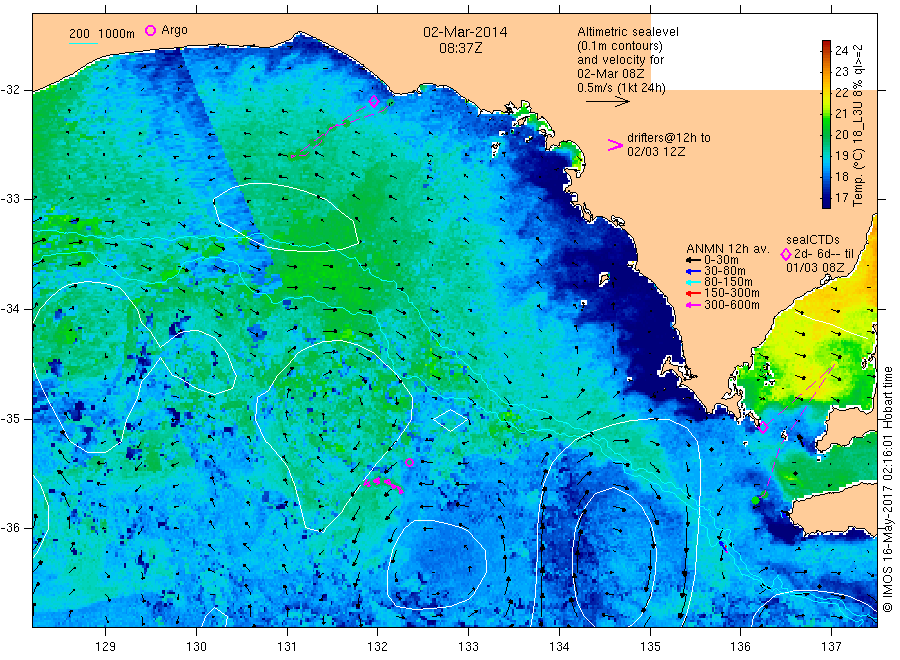Screen dimensions: 900x660
Task: Click the color bar tick label 24
Action: click(841, 51)
